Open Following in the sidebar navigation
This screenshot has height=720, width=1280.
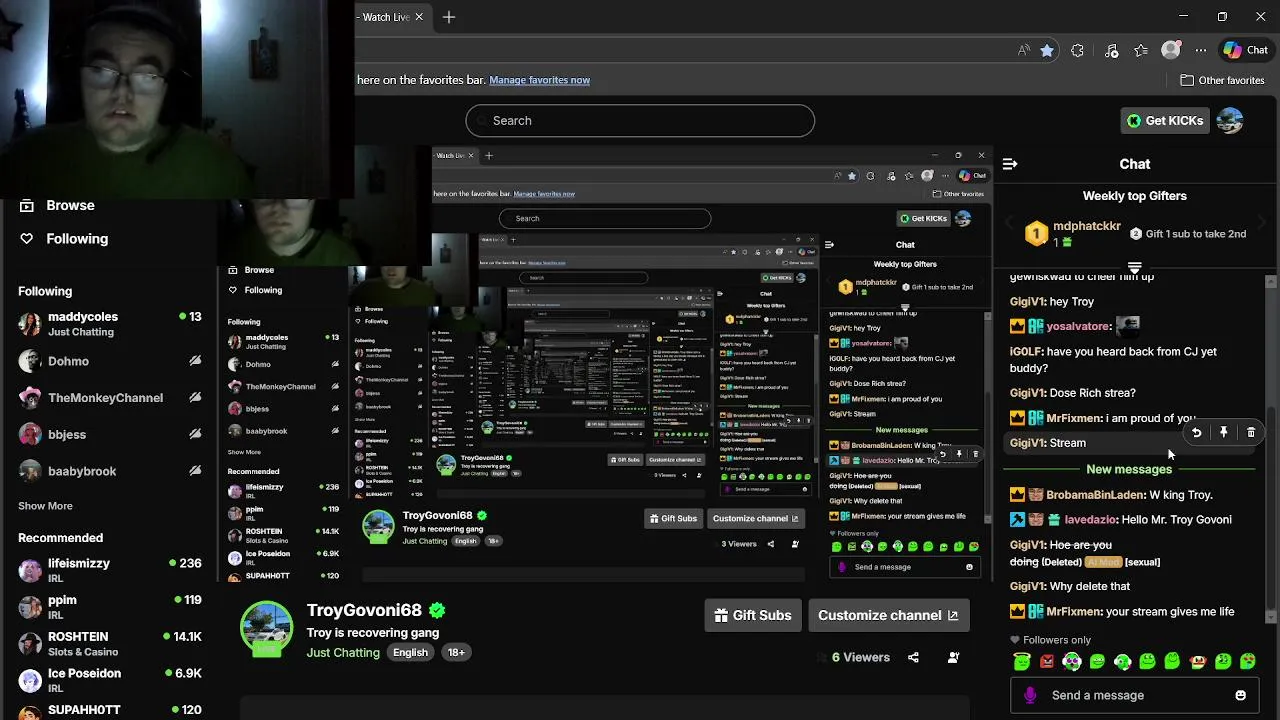(77, 238)
